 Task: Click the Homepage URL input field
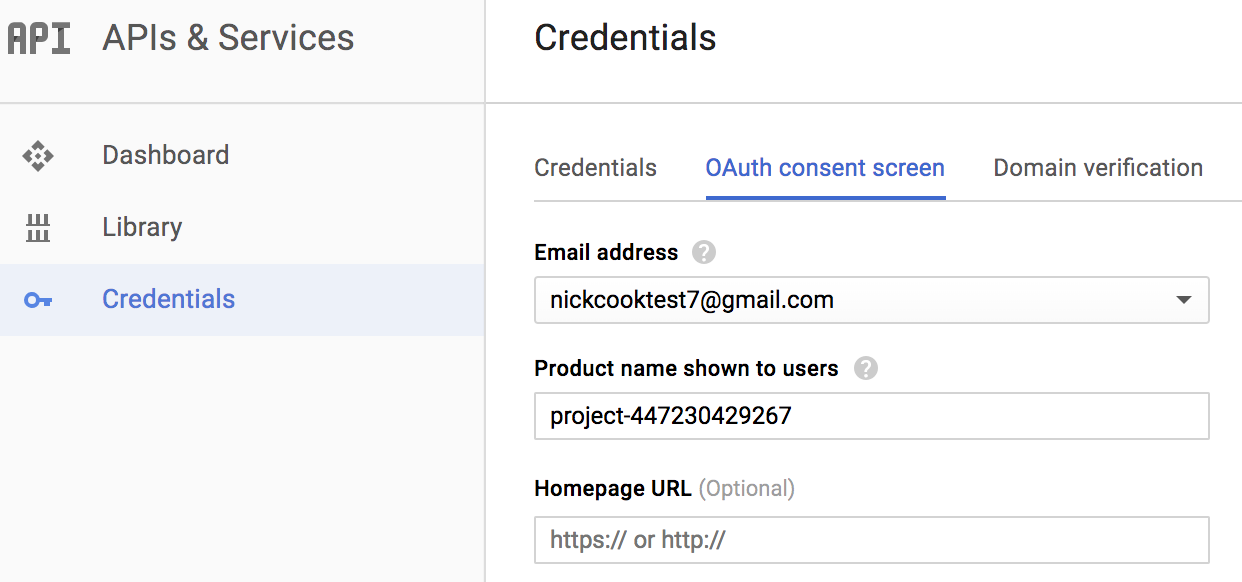[870, 540]
